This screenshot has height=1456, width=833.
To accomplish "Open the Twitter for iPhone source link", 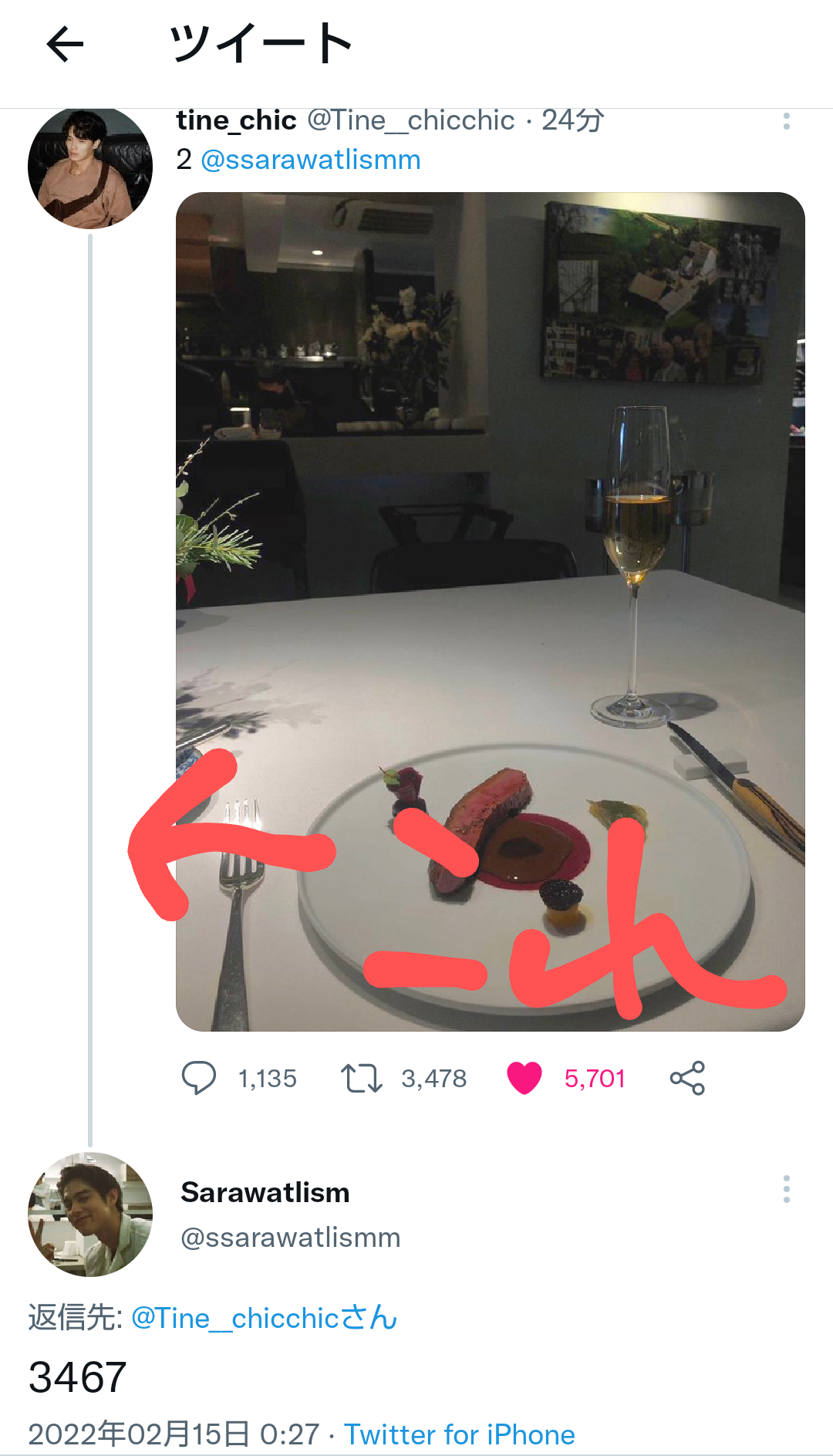I will click(x=460, y=1434).
